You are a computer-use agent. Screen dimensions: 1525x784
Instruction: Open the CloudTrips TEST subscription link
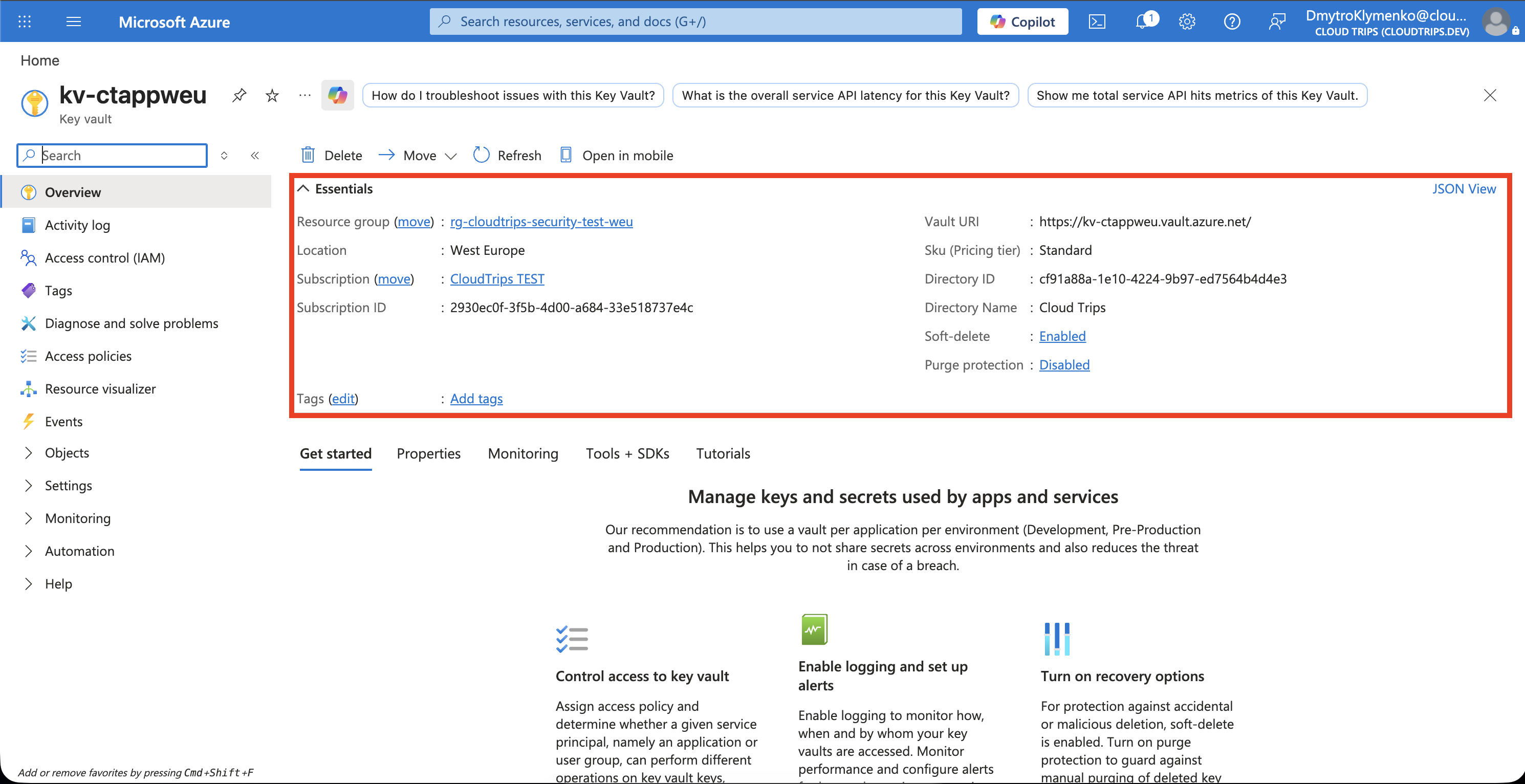(x=497, y=279)
